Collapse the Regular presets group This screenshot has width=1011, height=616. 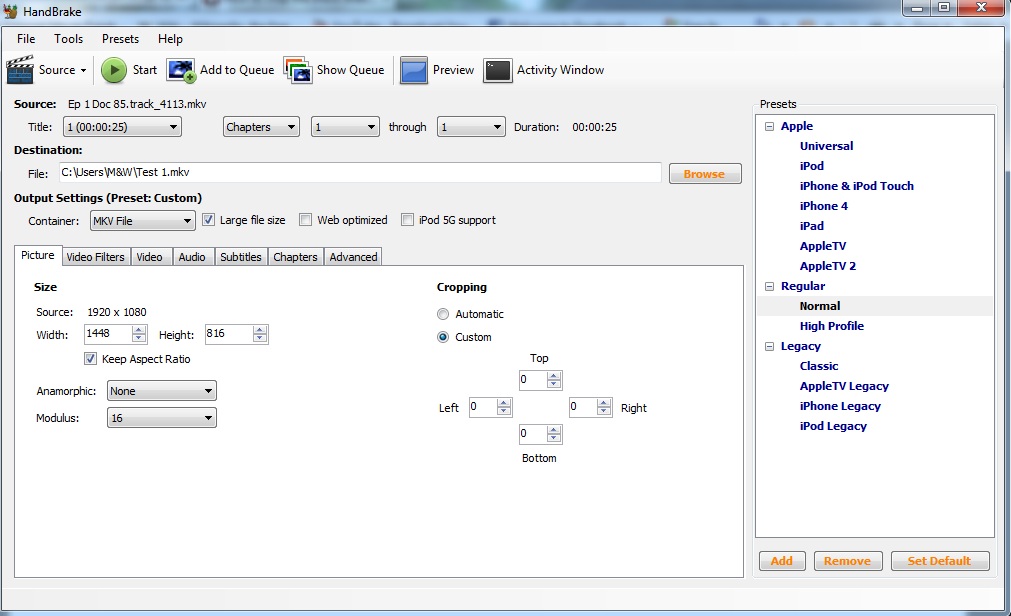click(769, 286)
